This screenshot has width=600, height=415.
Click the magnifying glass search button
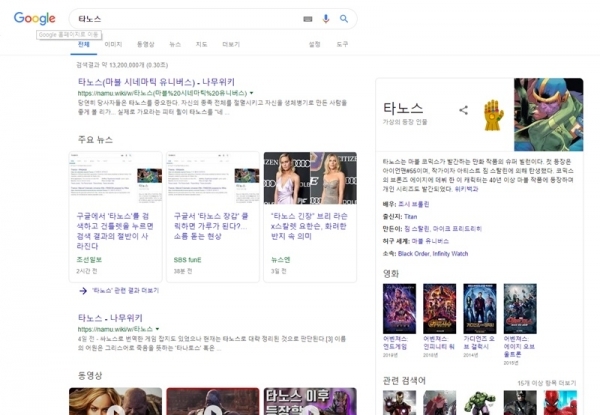tap(344, 19)
